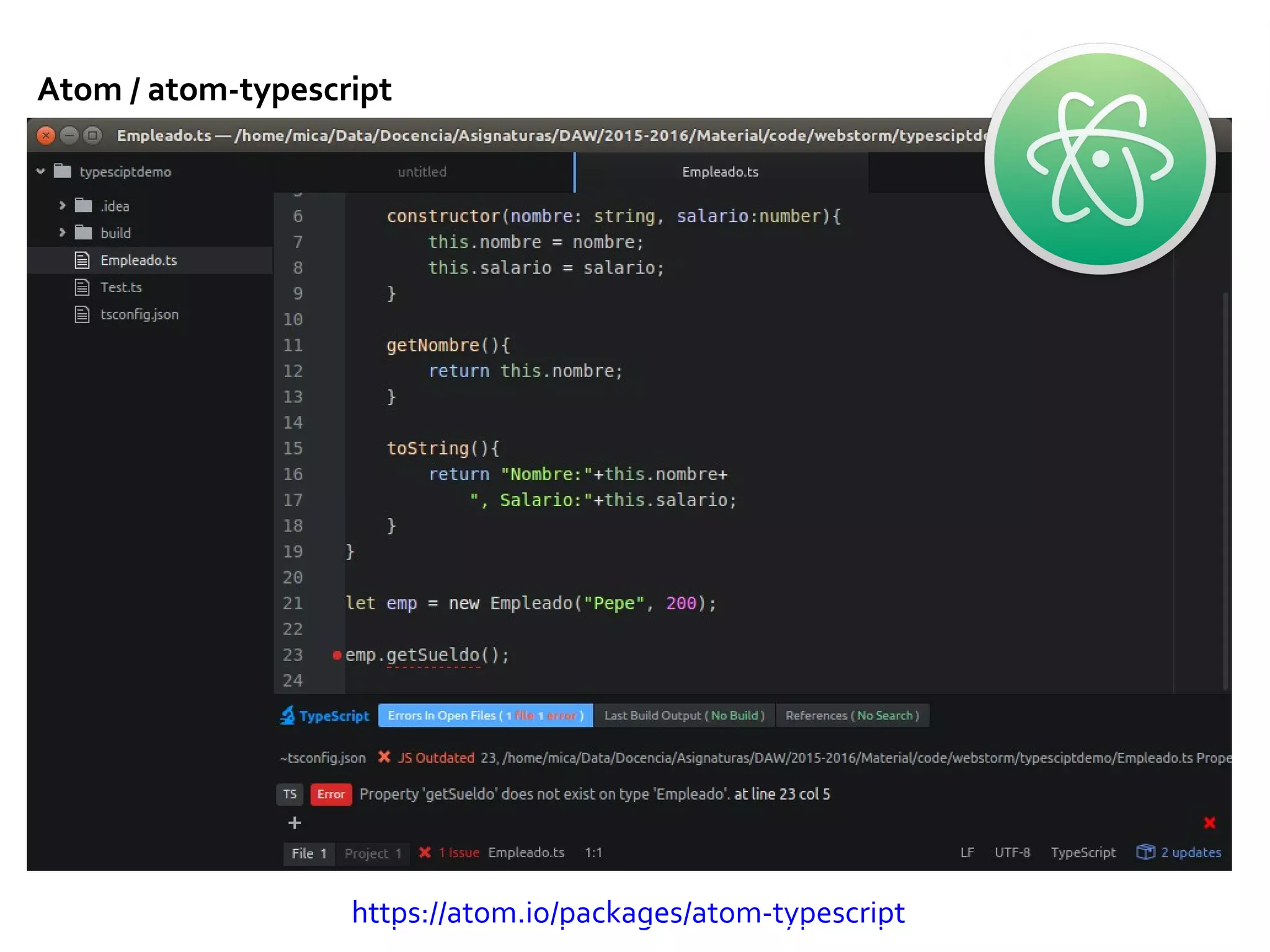1270x952 pixels.
Task: Change the LF line ending setting
Action: (967, 853)
